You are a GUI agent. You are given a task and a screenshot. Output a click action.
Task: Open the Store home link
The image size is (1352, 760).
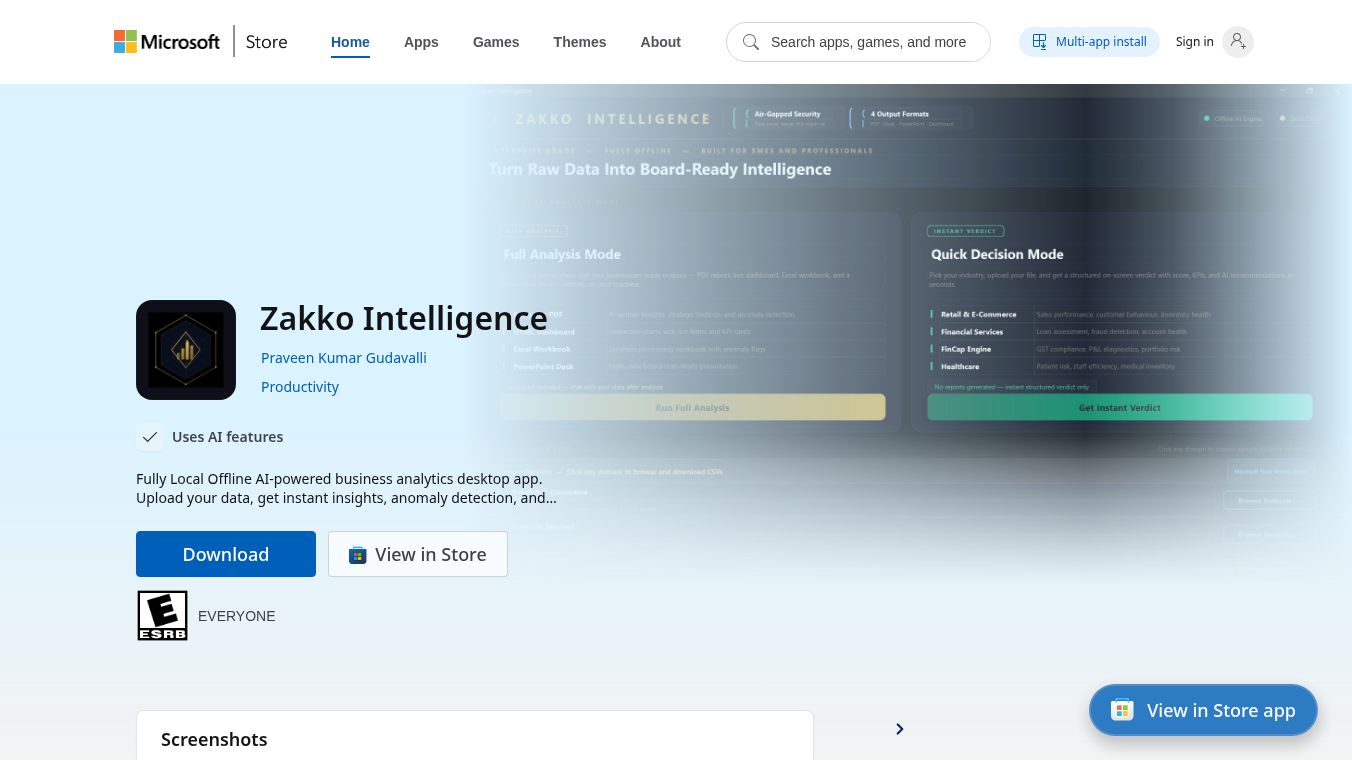pos(266,42)
